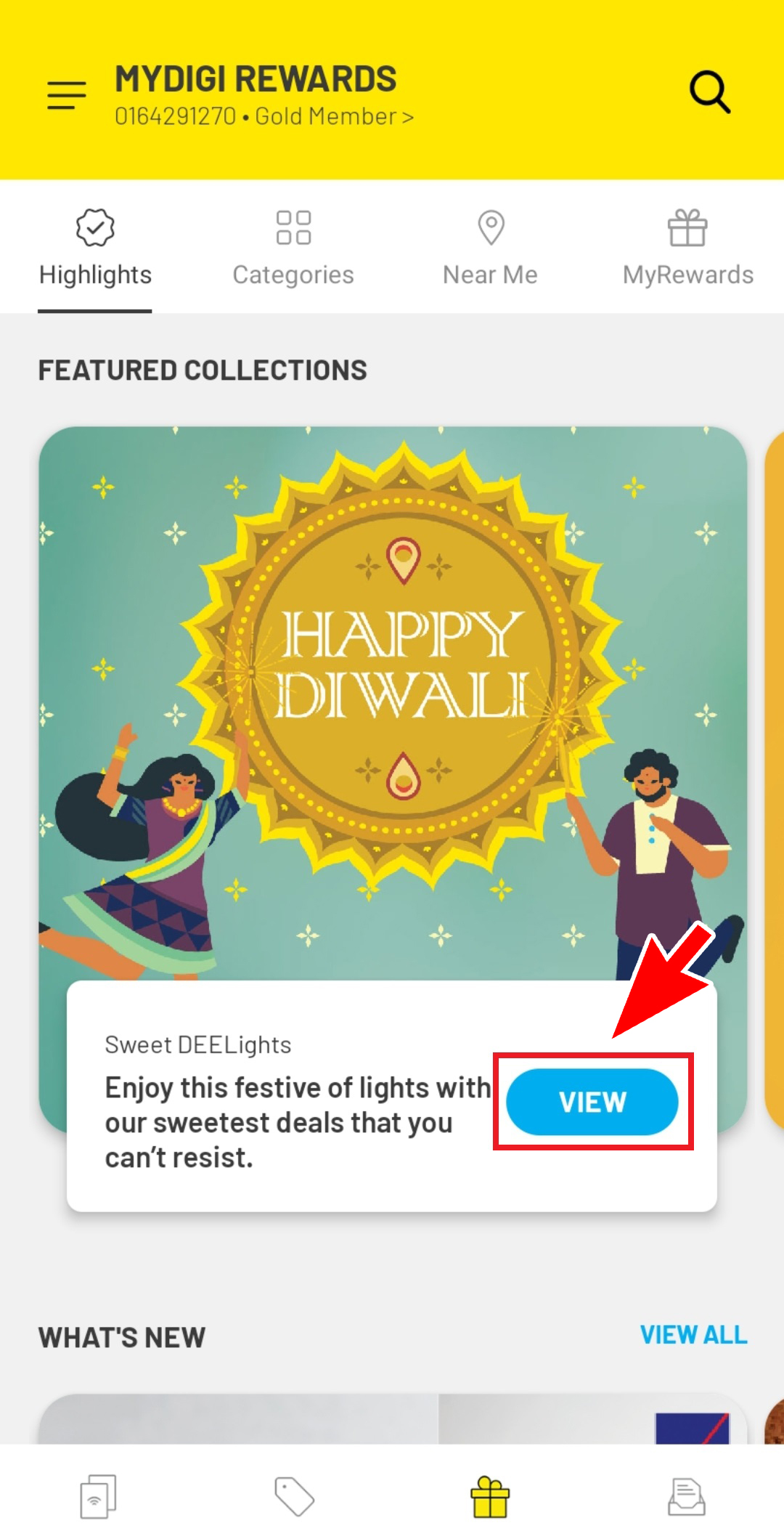Open the Categories grid icon

[x=293, y=227]
